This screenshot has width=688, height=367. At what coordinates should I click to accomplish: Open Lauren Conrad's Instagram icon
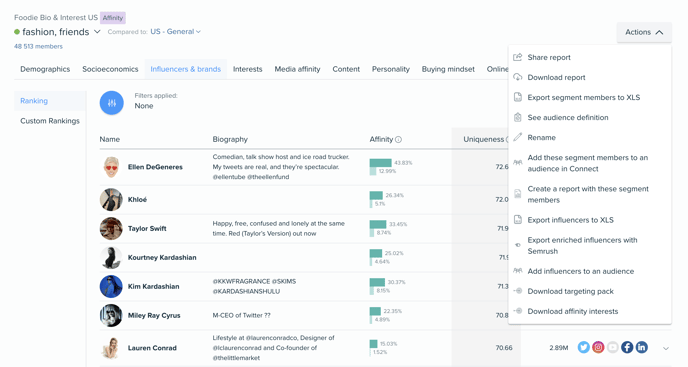598,347
